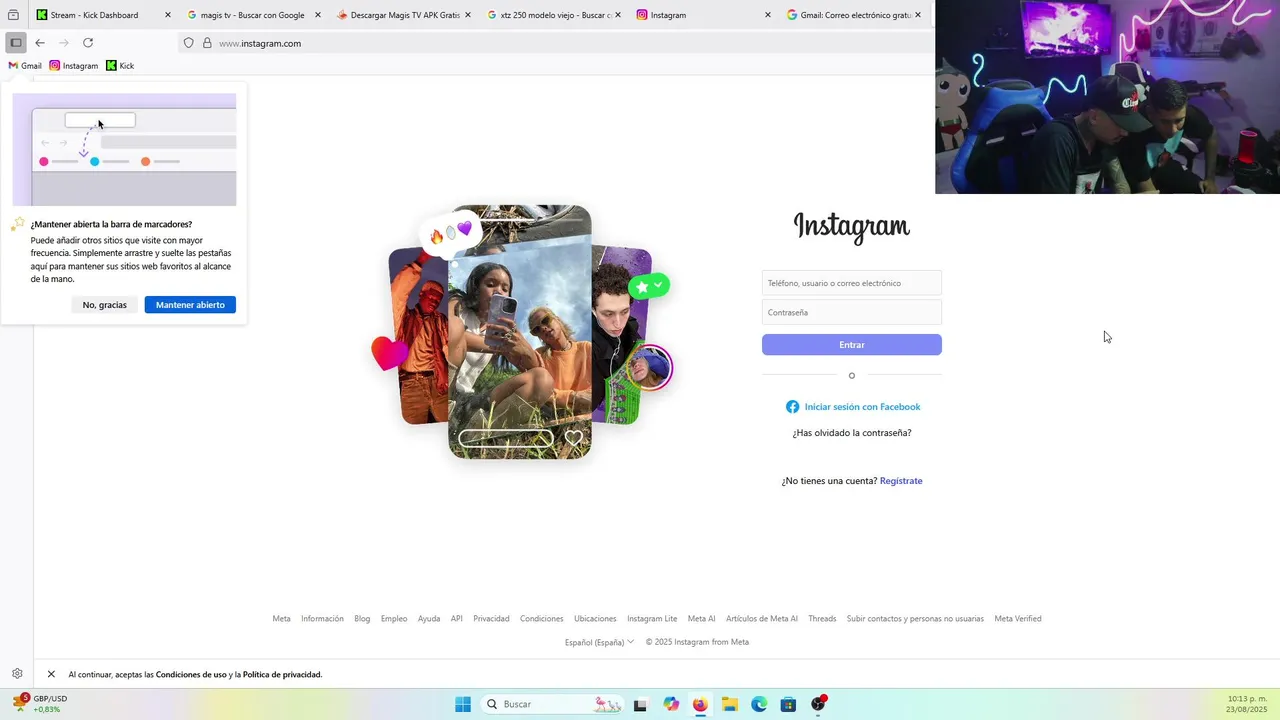This screenshot has width=1280, height=720.
Task: Close the xtz 250 modelo viejo tab
Action: [x=617, y=15]
